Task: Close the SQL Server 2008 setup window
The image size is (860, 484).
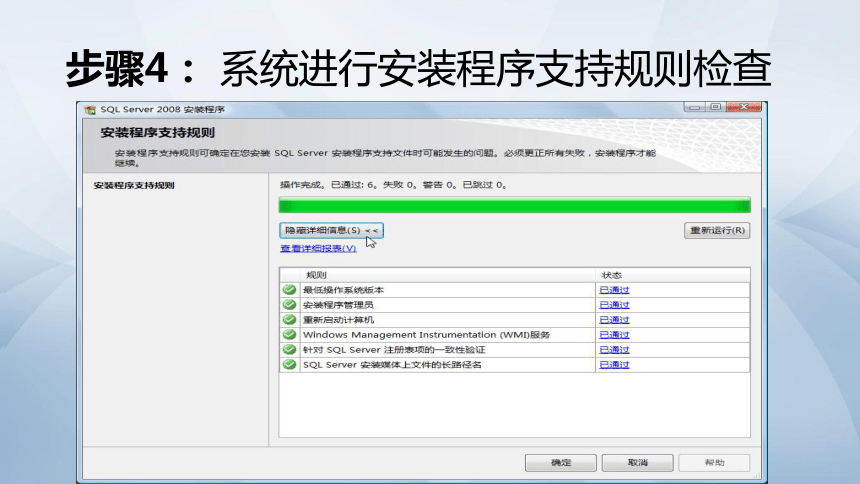Action: point(744,107)
